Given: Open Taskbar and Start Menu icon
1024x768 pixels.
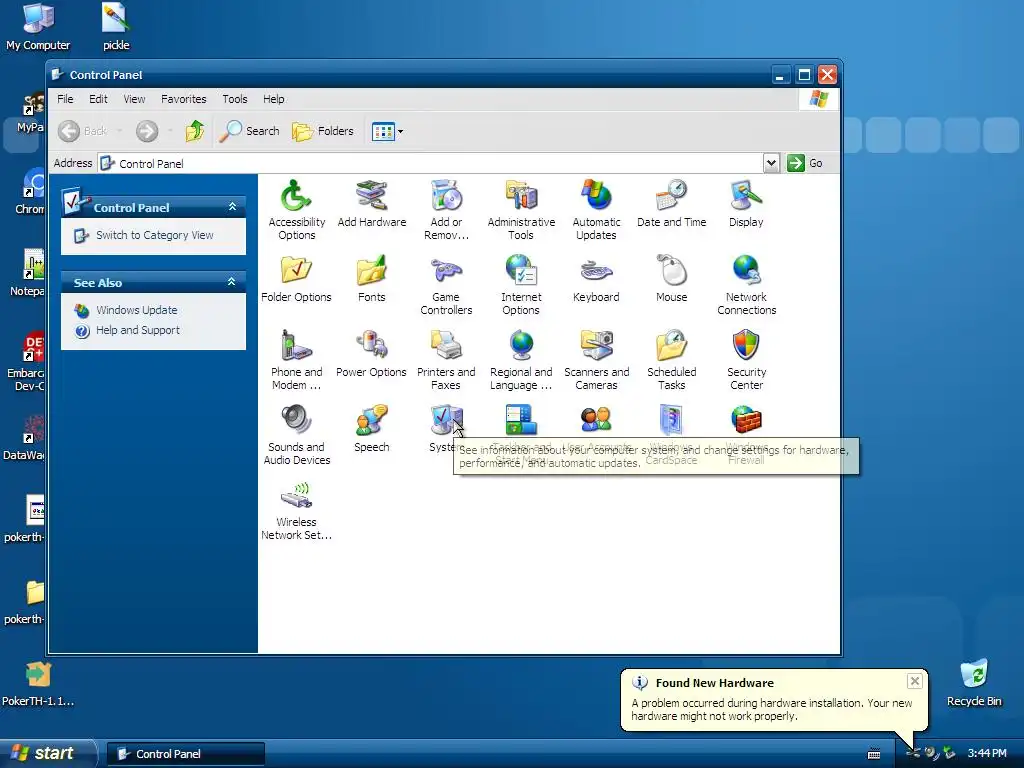Looking at the screenshot, I should (521, 421).
